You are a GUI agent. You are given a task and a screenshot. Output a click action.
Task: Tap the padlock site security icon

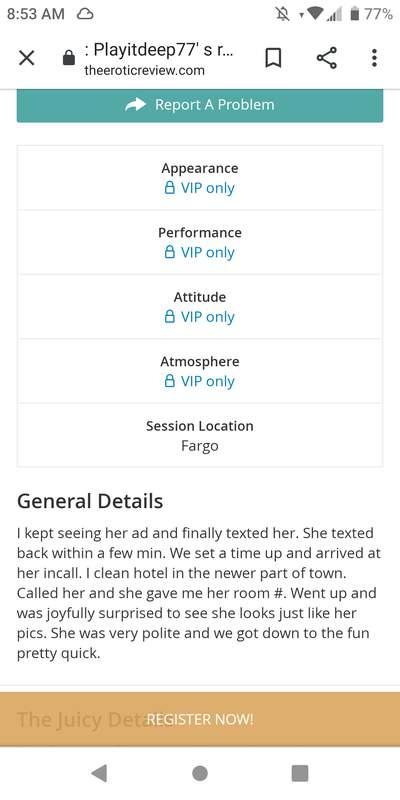click(68, 58)
